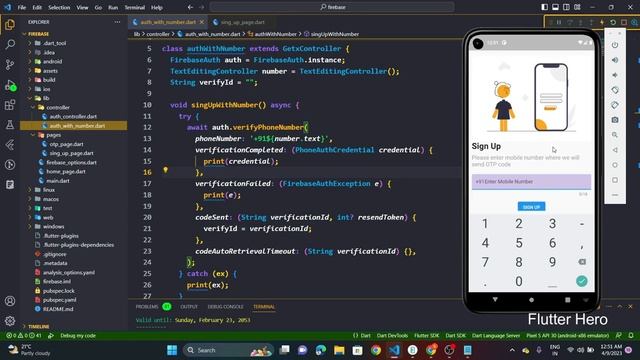Open the Terminal menu
This screenshot has height=360, width=640.
pyautogui.click(x=135, y=7)
